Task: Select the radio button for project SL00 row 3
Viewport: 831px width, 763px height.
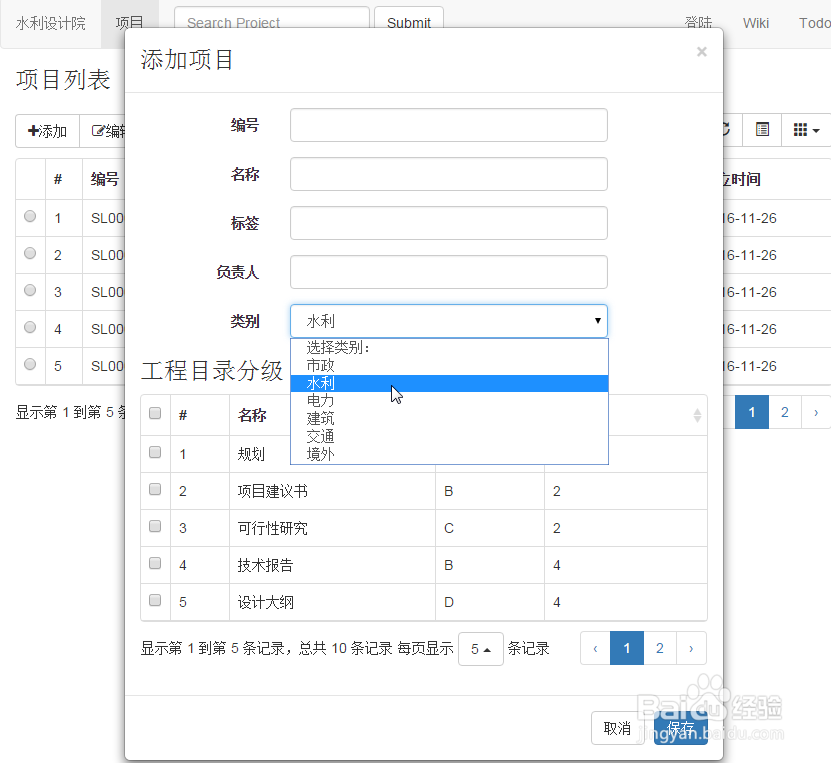Action: click(30, 291)
